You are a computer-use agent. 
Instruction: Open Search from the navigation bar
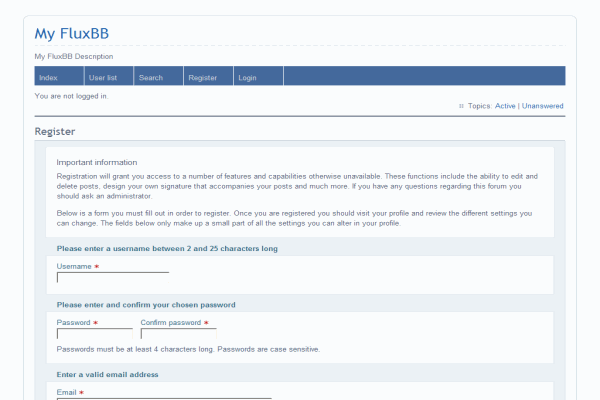[x=151, y=77]
